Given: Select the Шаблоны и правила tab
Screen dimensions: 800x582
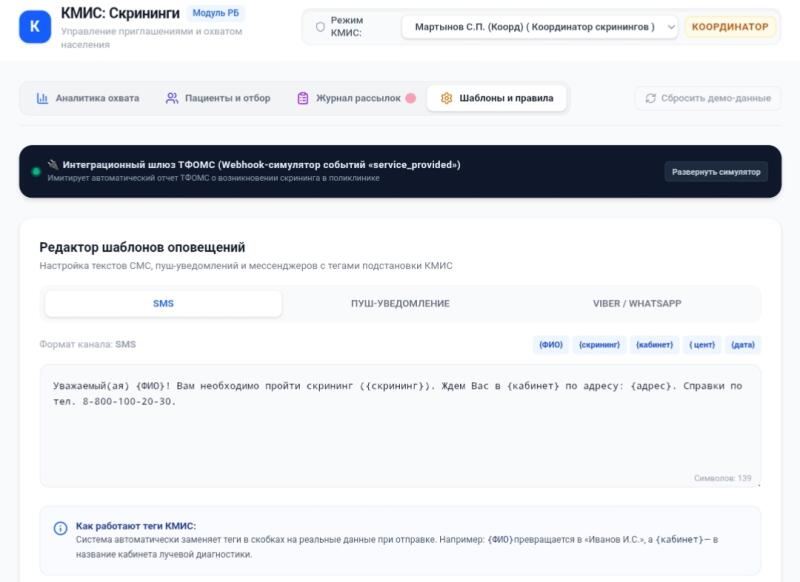Looking at the screenshot, I should [496, 98].
